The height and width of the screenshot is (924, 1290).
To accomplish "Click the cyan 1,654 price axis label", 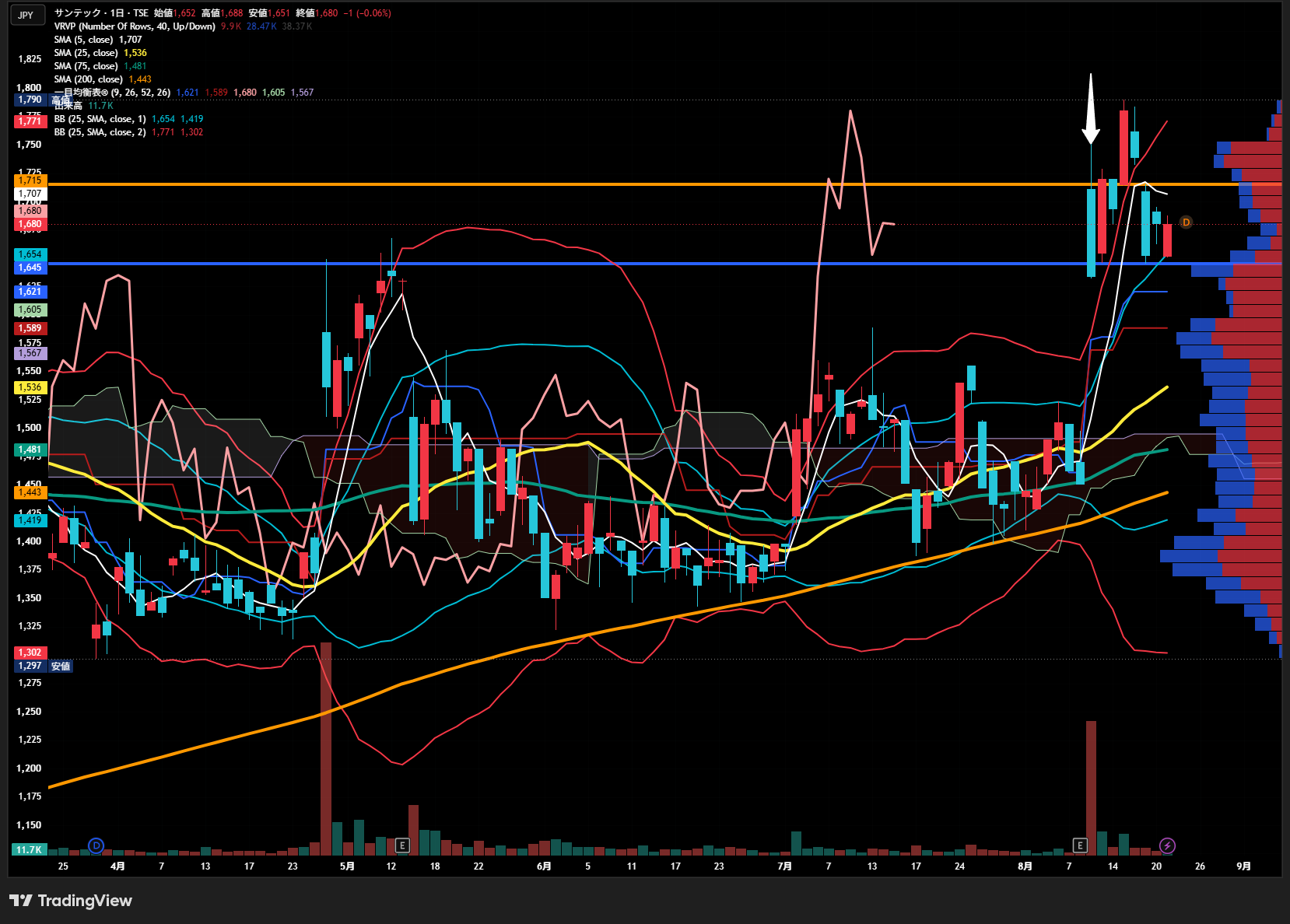I will click(x=30, y=254).
